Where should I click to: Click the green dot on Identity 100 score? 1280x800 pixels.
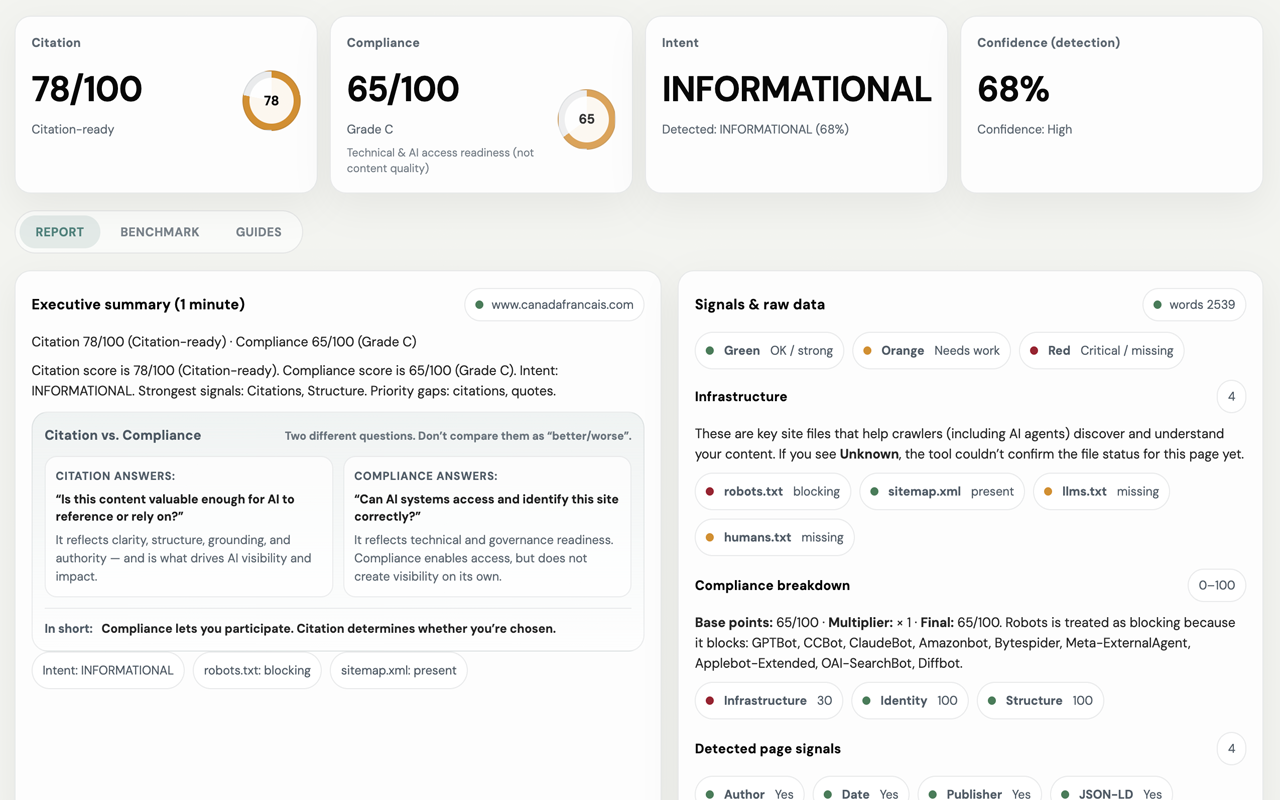(x=868, y=701)
